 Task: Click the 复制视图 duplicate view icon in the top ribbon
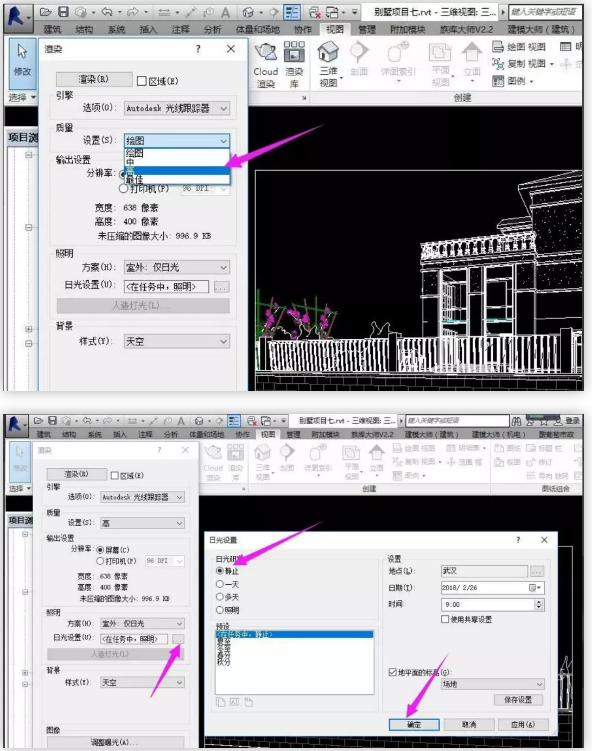[498, 63]
